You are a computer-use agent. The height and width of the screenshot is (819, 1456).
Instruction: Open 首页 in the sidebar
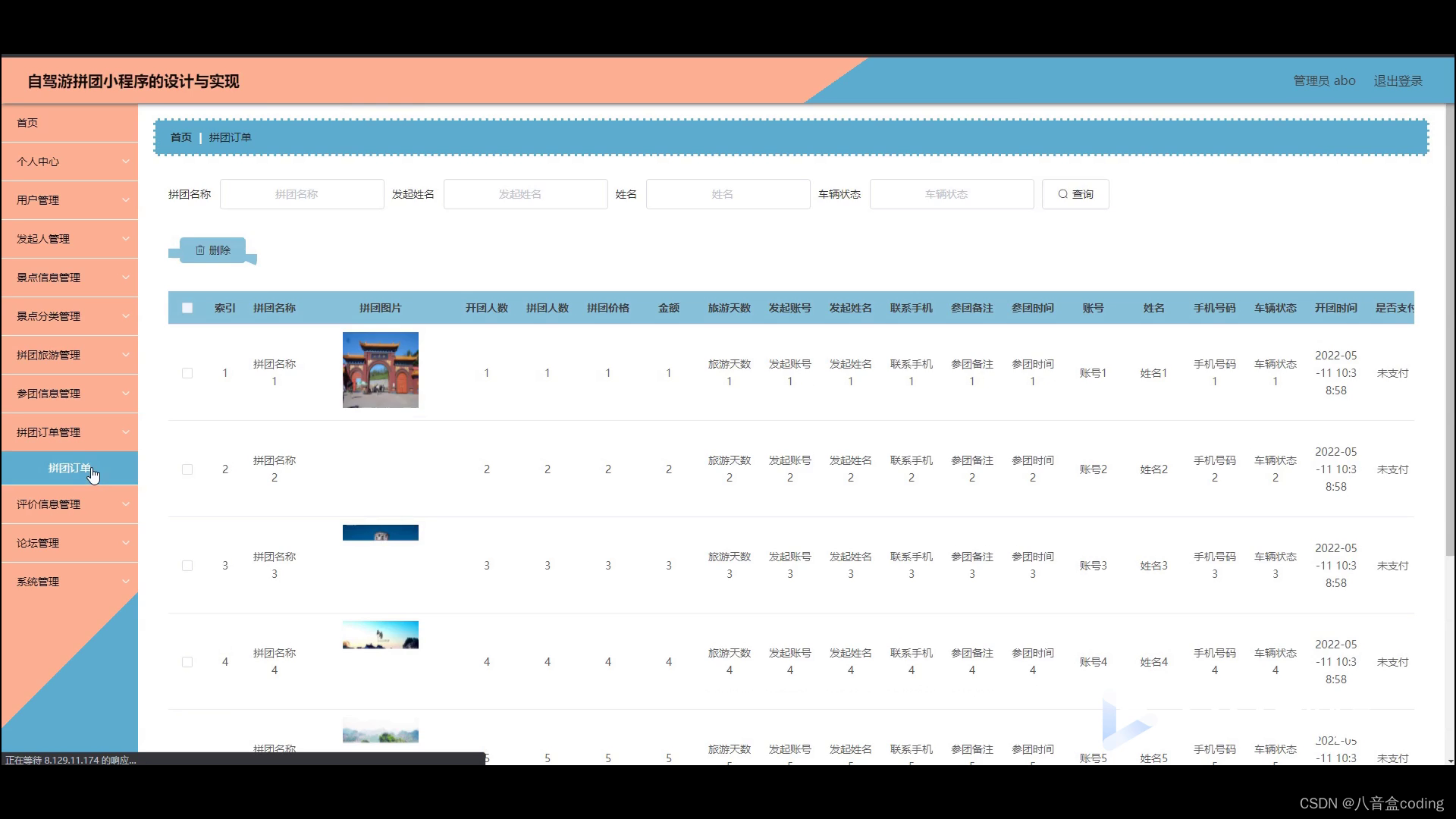(x=70, y=123)
